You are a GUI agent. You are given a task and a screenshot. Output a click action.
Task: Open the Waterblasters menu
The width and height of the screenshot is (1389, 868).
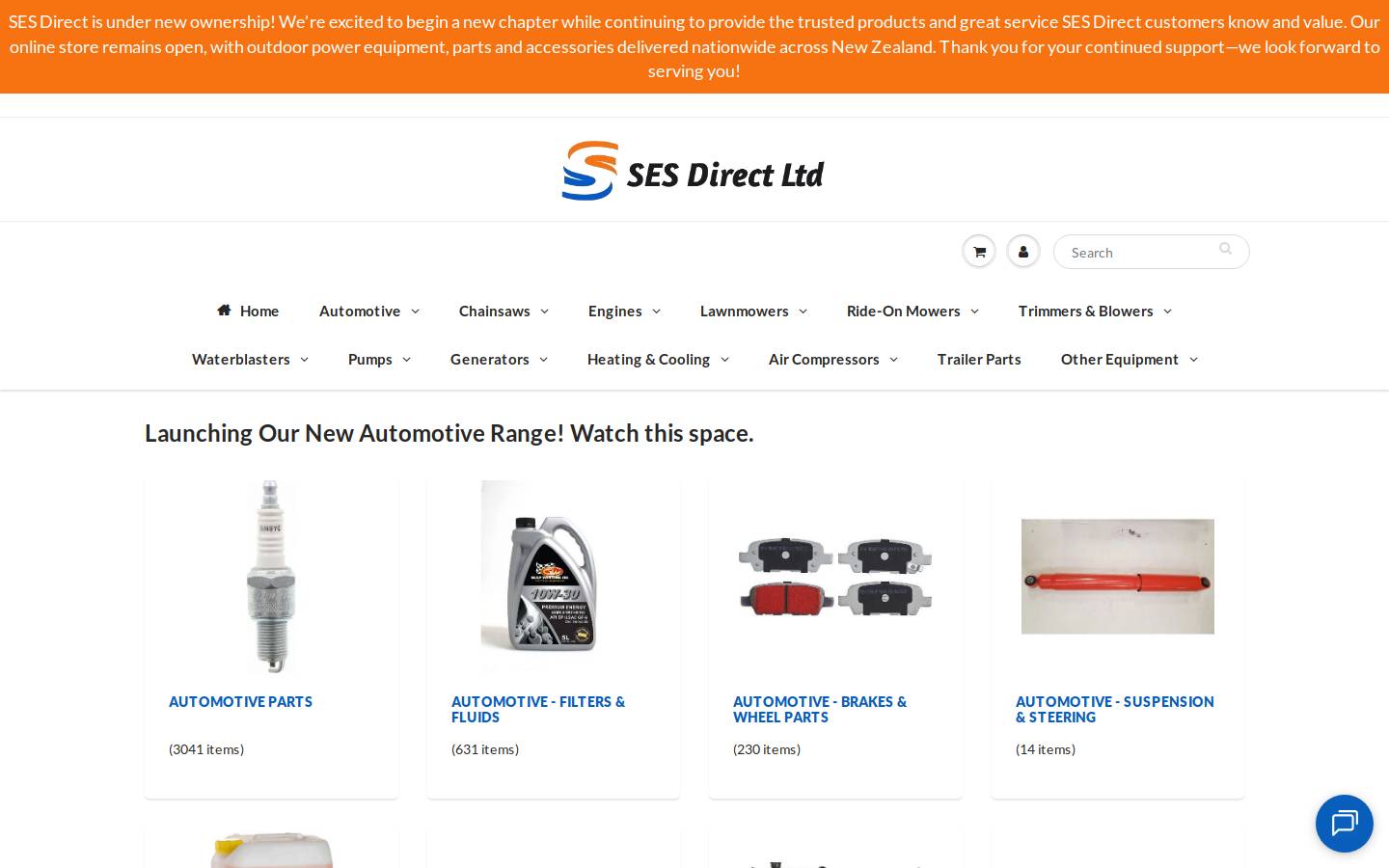[240, 359]
